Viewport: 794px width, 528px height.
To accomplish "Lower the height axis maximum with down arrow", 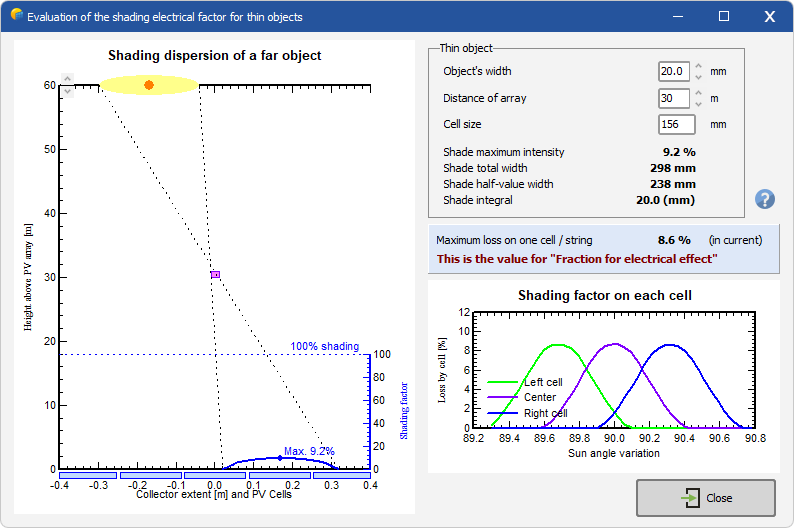I will [67, 91].
